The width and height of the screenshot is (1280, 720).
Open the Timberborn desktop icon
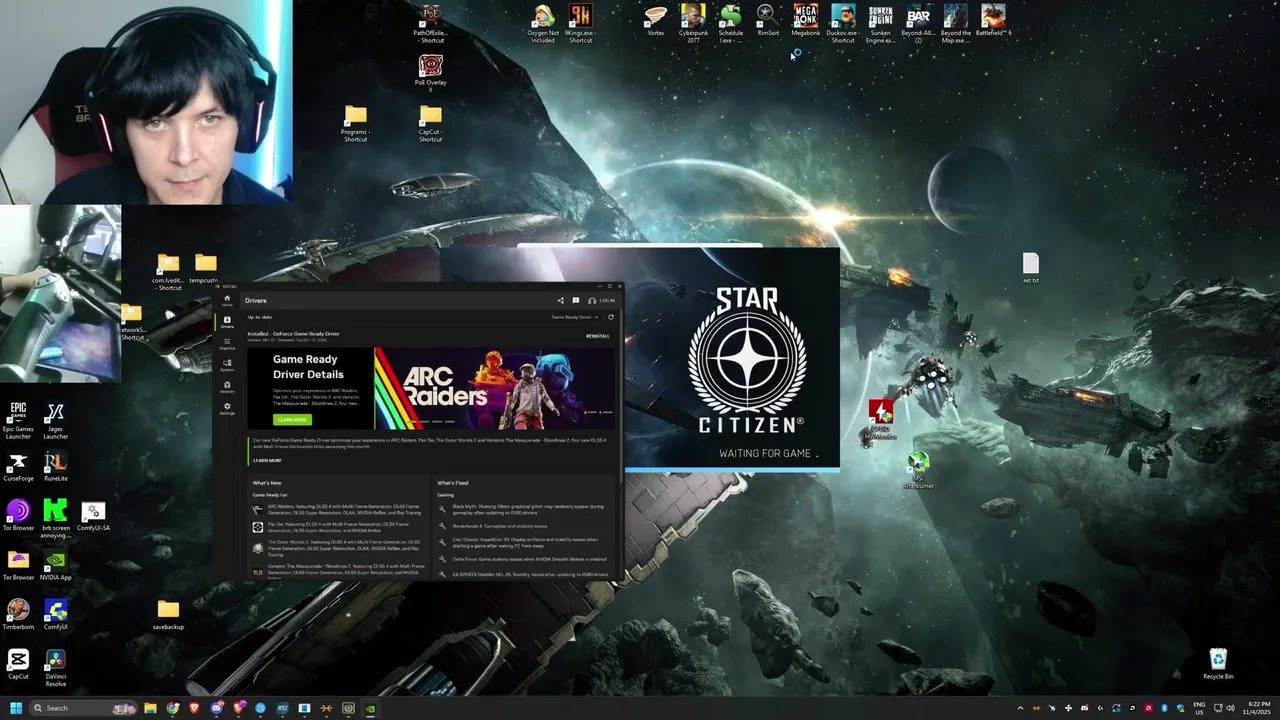[18, 615]
